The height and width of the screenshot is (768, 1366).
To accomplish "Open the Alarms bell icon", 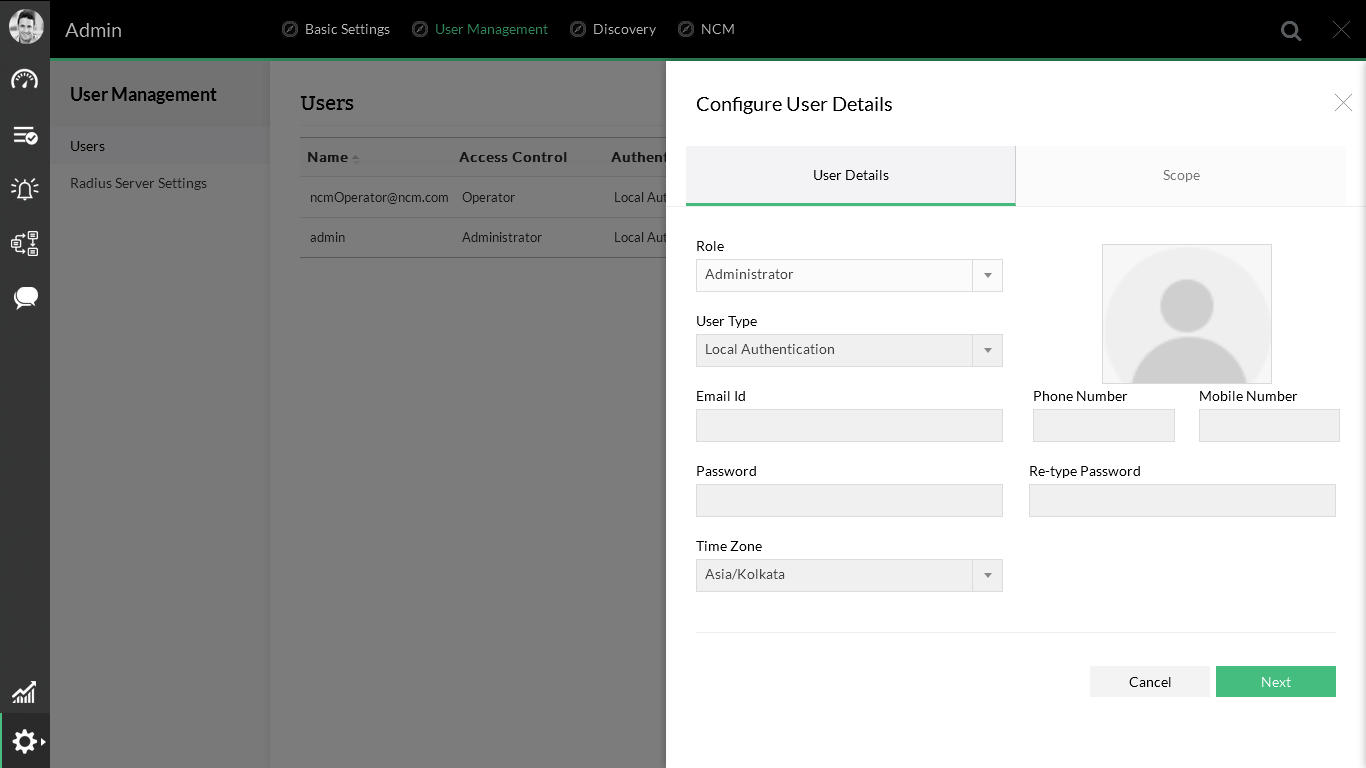I will (x=25, y=188).
